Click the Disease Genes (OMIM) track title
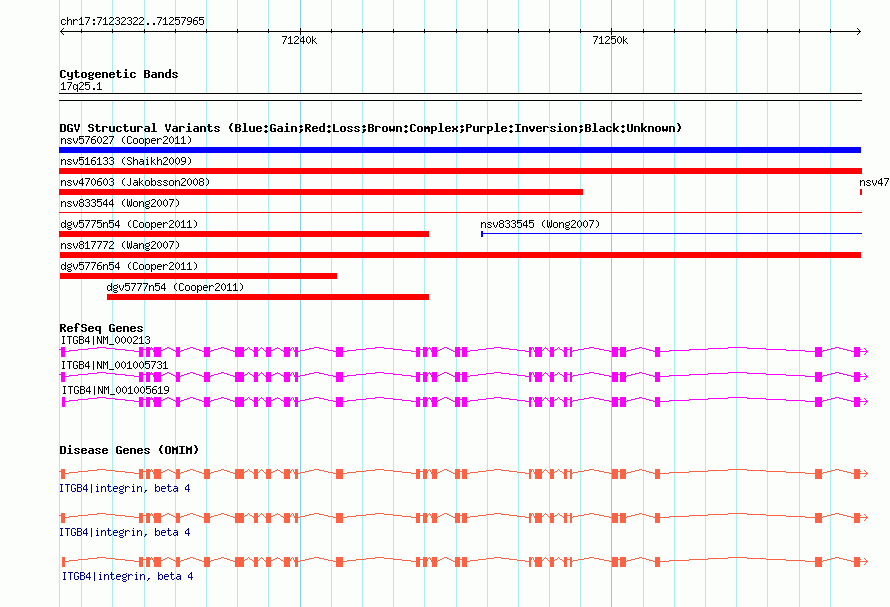 (x=129, y=450)
